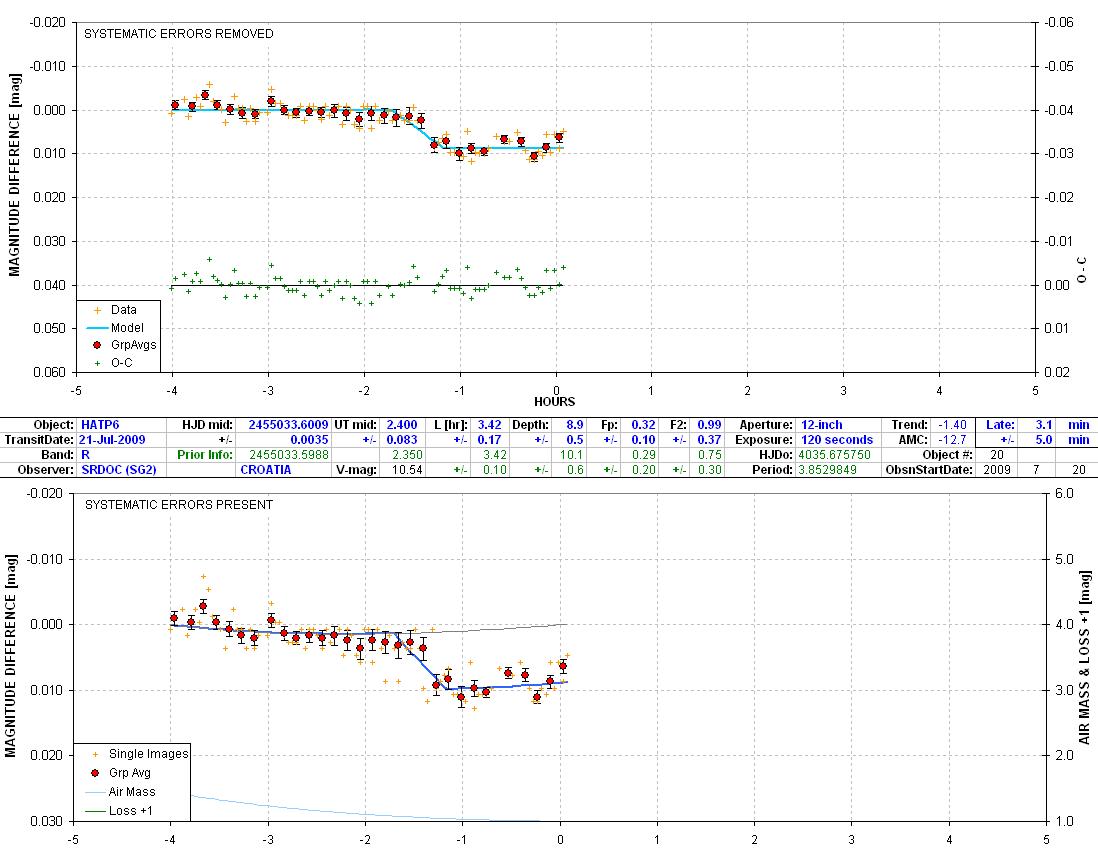The image size is (1098, 850).
Task: Click the F2 uncertainty 0.37
Action: coord(709,440)
